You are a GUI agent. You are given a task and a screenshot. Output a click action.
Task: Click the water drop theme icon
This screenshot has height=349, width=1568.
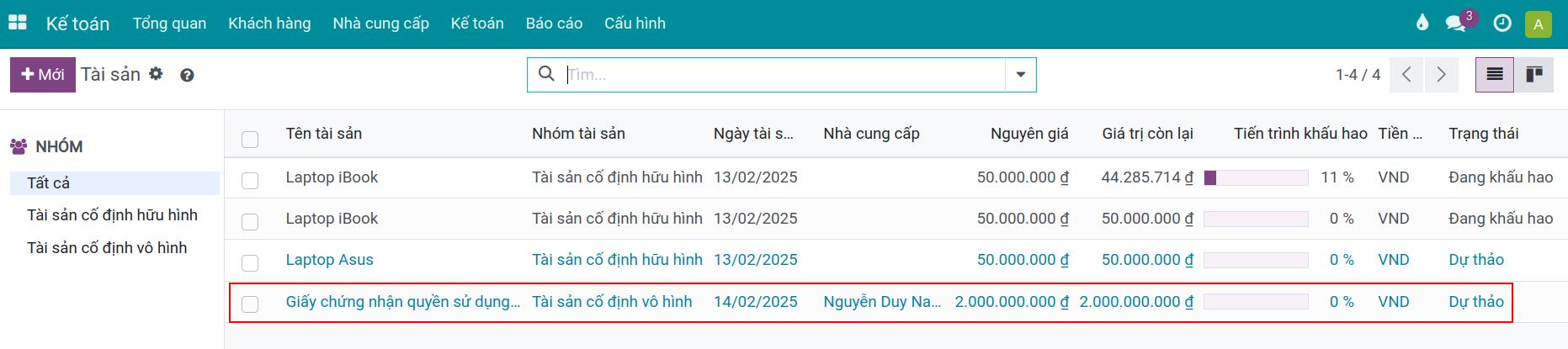1422,23
